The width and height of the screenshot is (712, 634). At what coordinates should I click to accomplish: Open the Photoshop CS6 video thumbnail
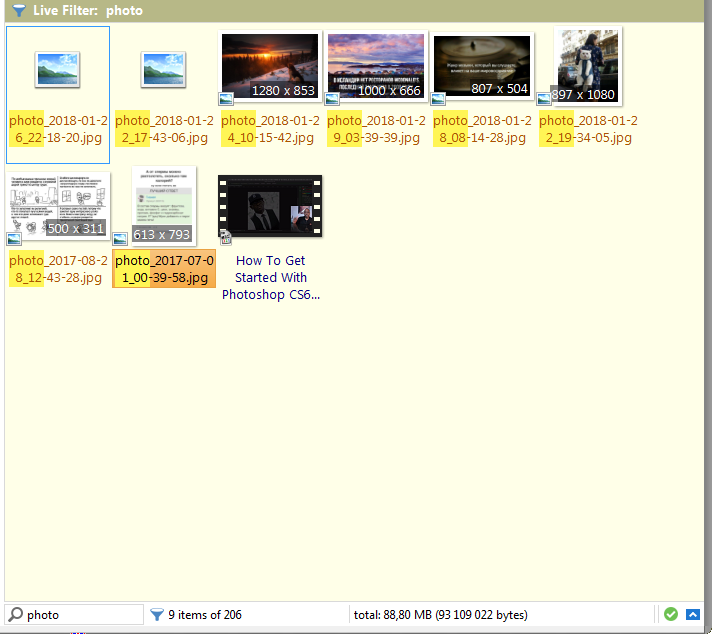point(270,206)
